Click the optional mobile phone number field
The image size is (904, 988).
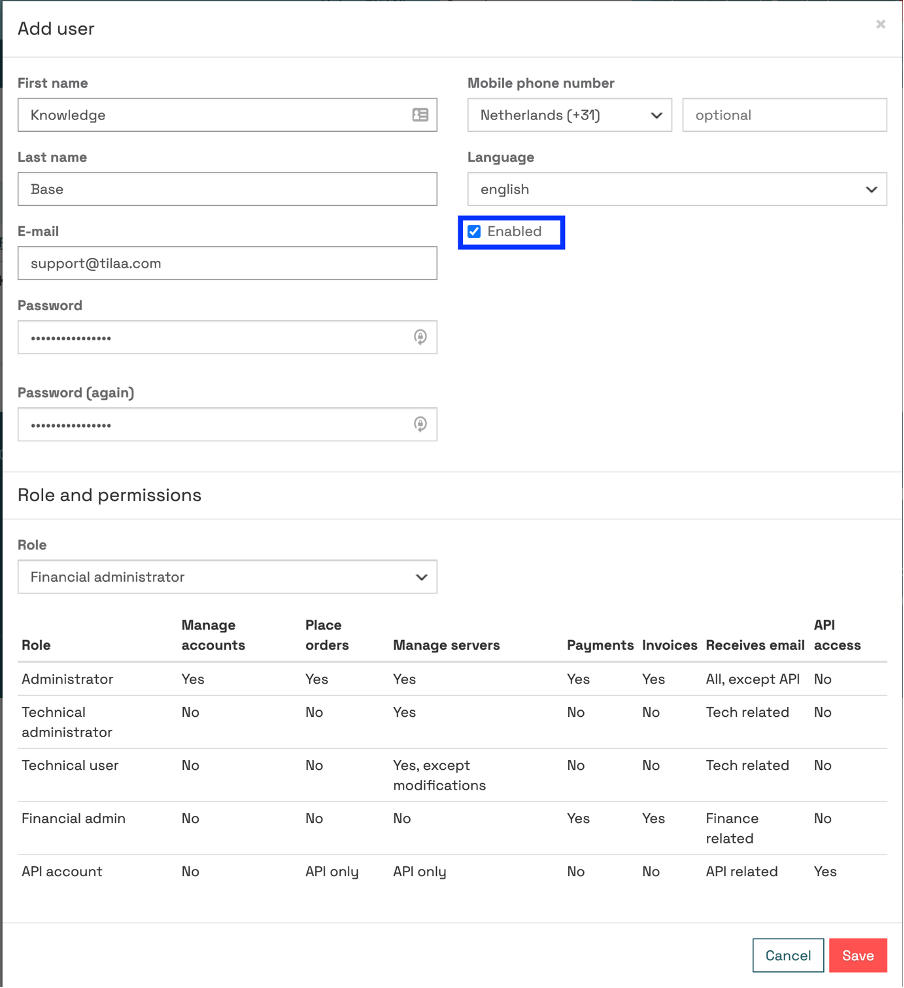point(784,115)
